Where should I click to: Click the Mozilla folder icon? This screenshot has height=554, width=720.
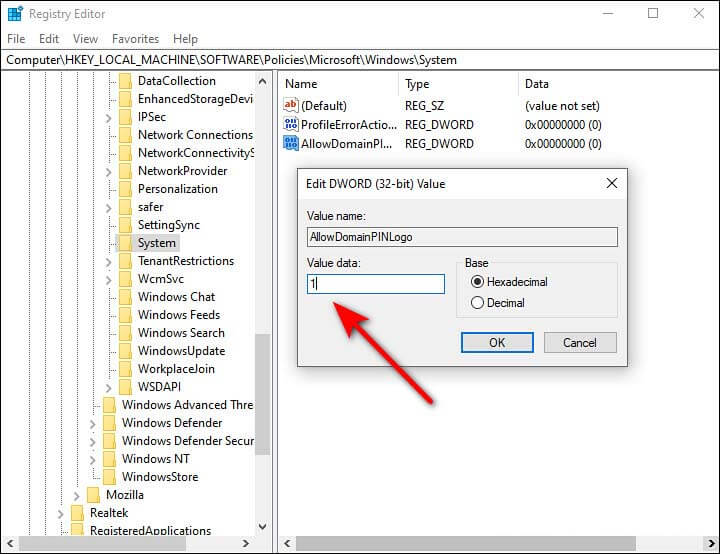[94, 495]
